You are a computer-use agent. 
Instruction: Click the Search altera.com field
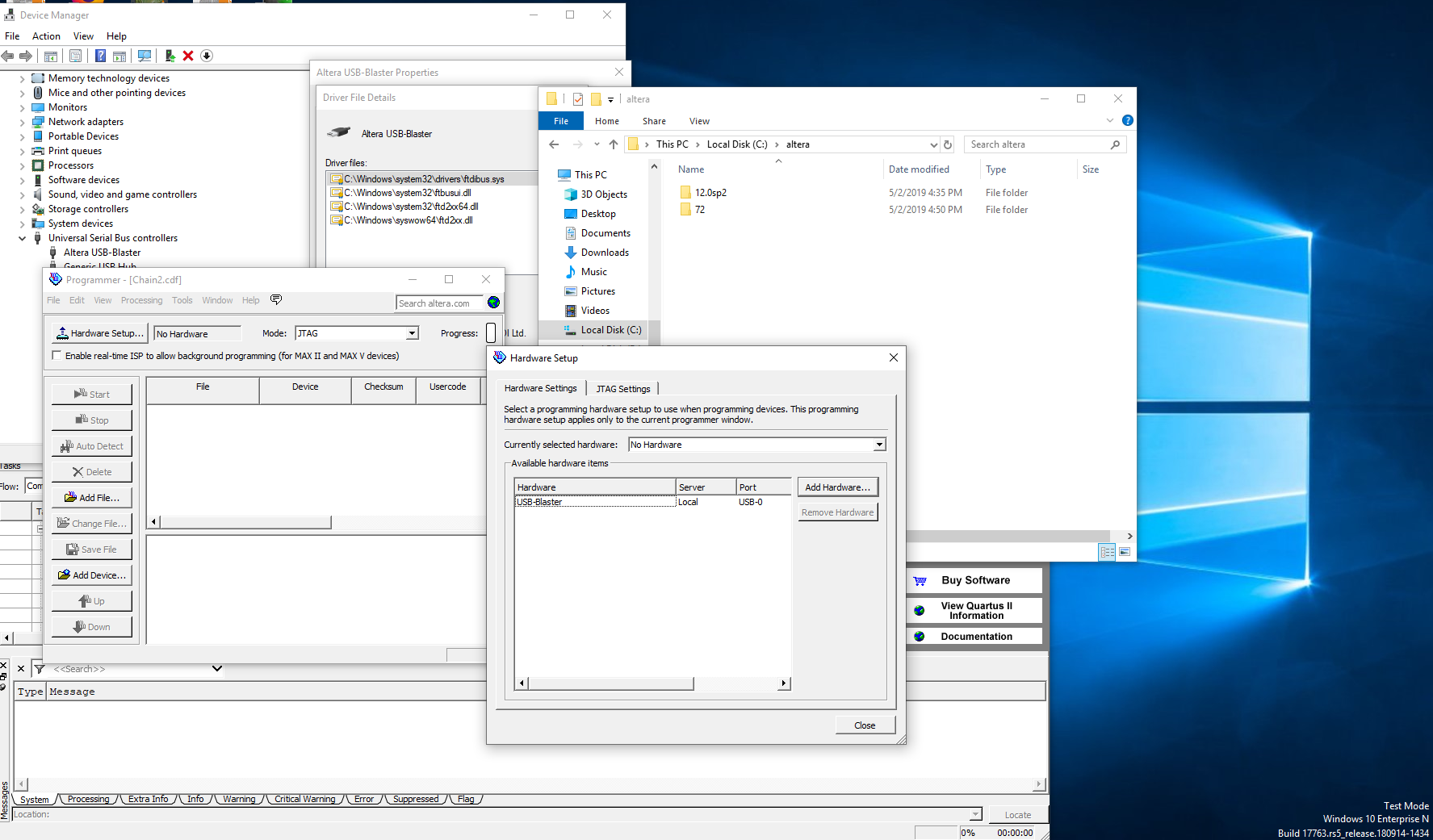click(x=440, y=303)
